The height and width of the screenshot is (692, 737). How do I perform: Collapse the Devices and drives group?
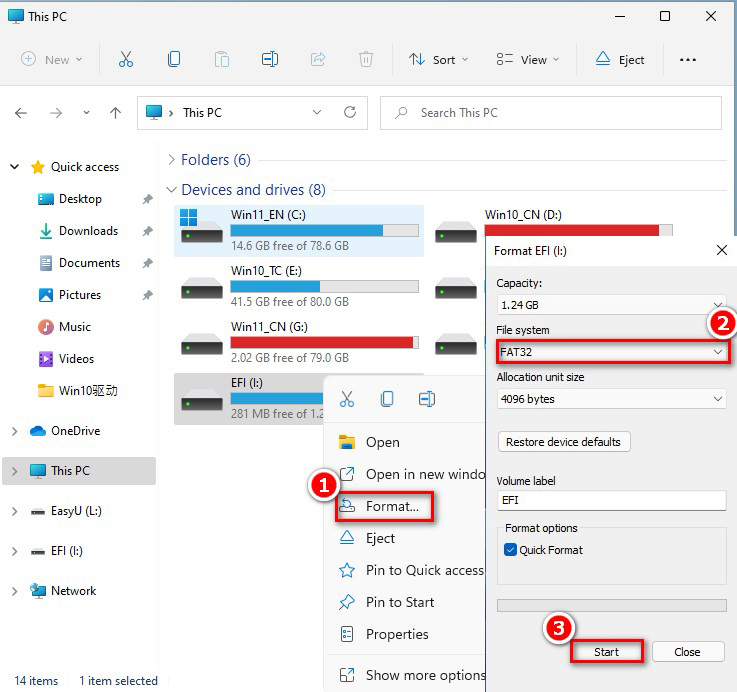[x=171, y=189]
